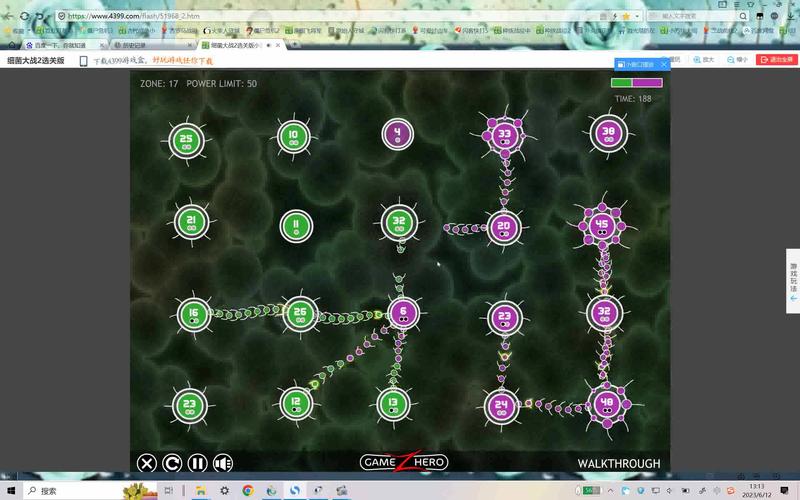
Task: Select the purple cell numbered 6
Action: [x=402, y=313]
